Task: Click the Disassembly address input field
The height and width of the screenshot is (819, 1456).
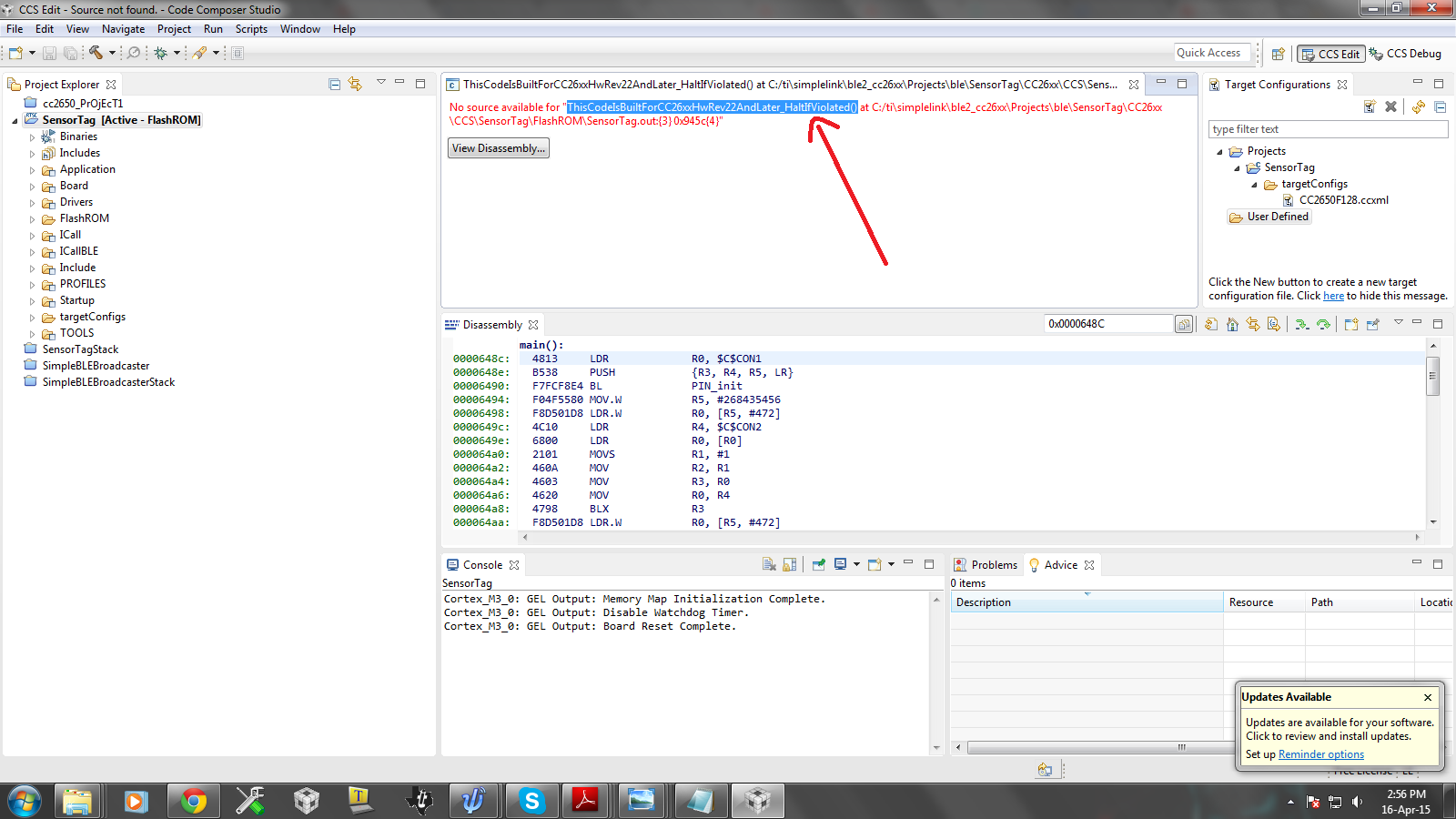Action: [1107, 324]
